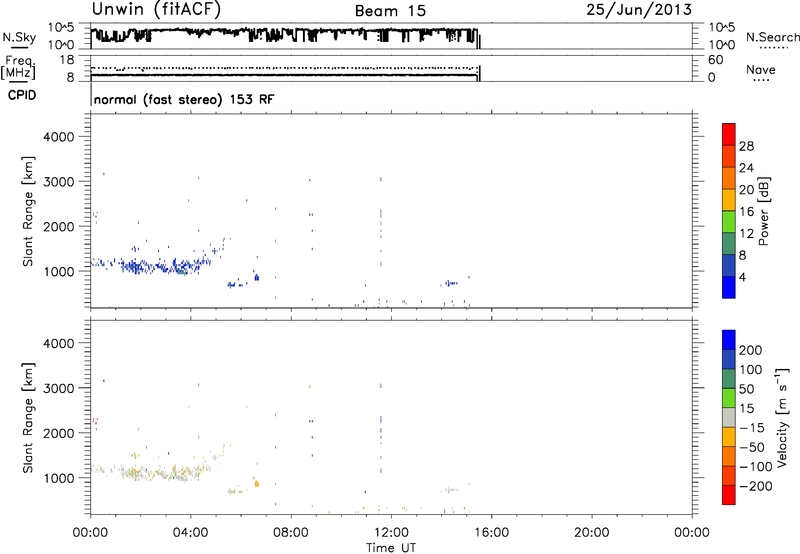800x554 pixels.
Task: Click the "Time UT" axis title
Action: tap(391, 547)
